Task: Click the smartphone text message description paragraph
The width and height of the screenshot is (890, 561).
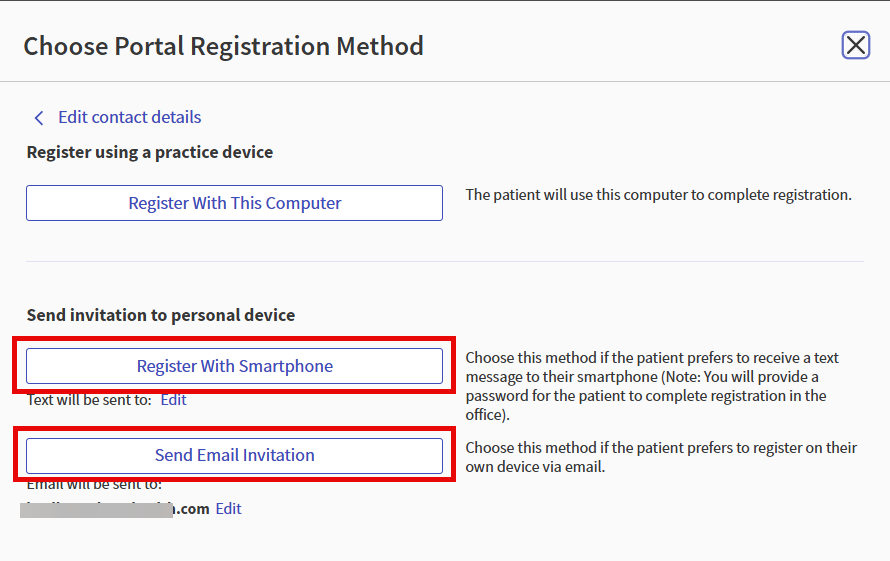Action: click(652, 386)
